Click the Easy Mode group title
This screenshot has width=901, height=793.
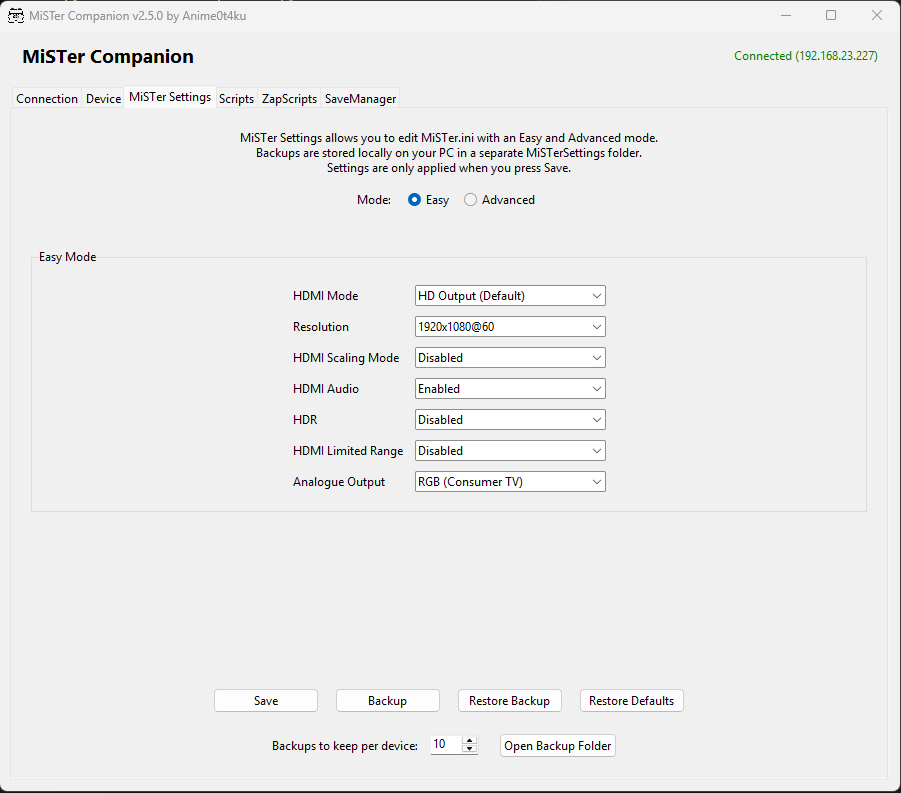pyautogui.click(x=67, y=257)
